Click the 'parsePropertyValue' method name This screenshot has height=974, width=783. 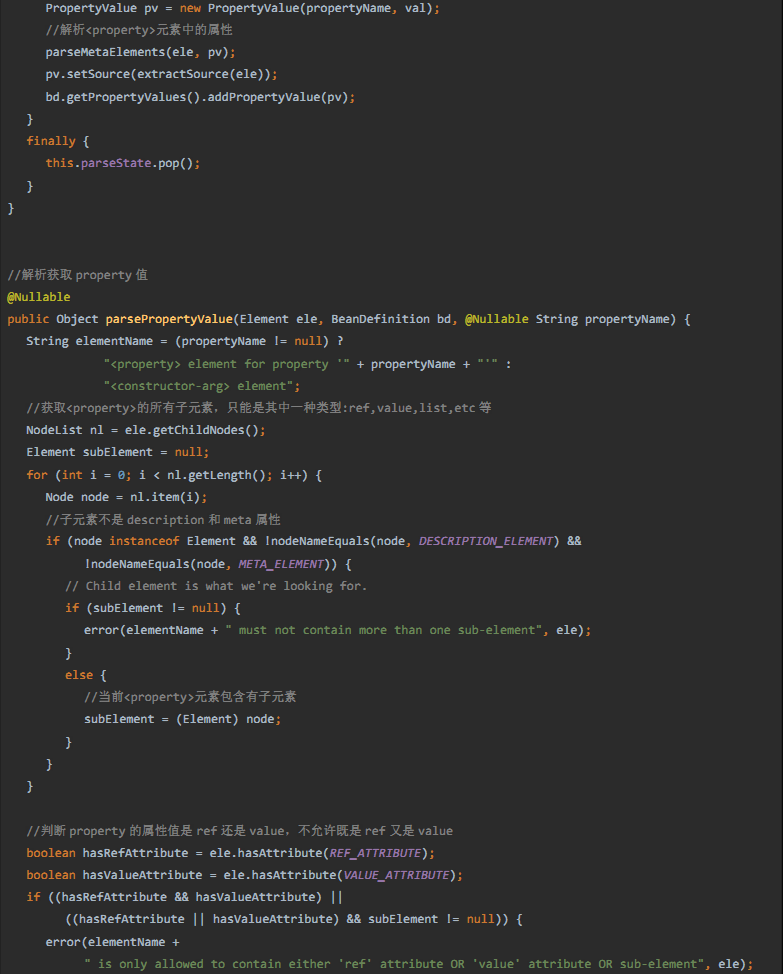pos(169,319)
